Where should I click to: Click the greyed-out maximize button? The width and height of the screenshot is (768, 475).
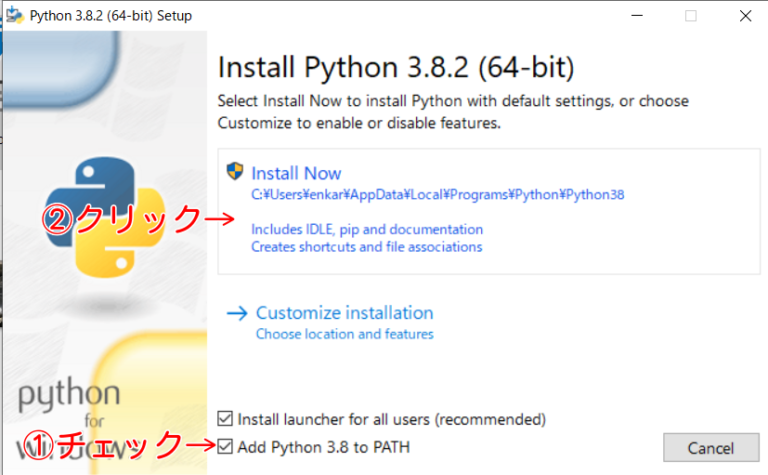click(691, 16)
